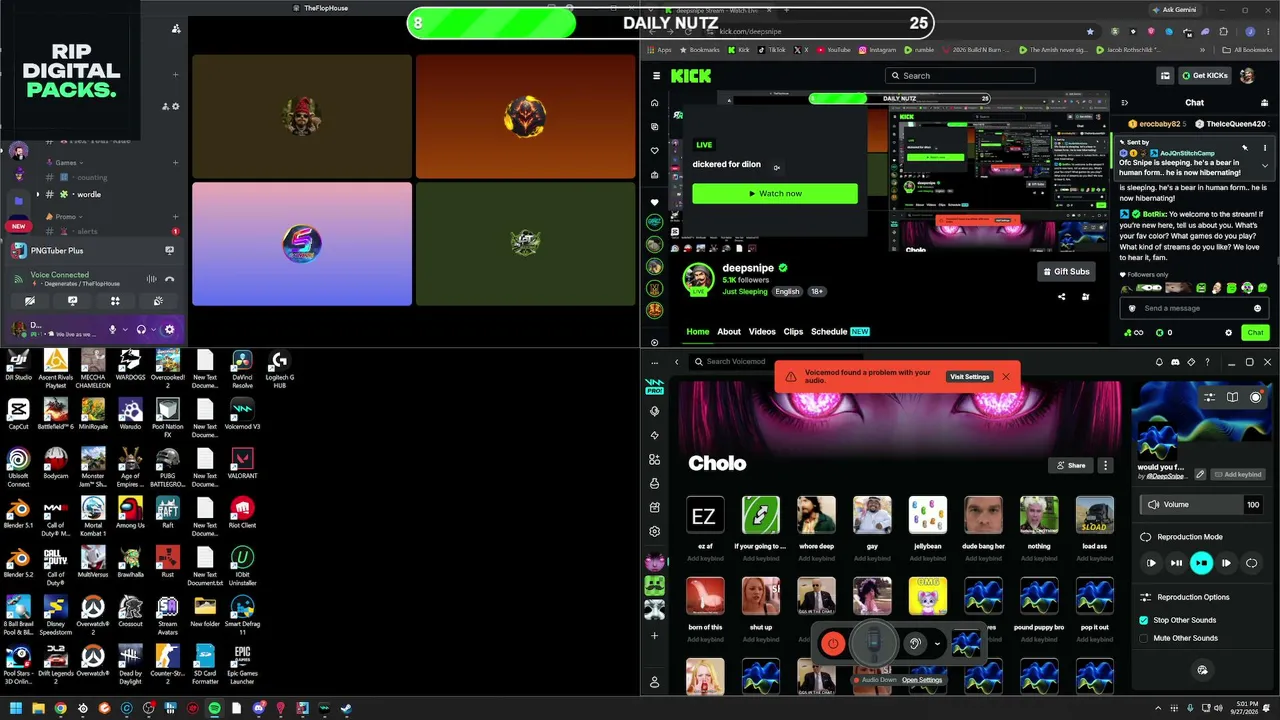This screenshot has width=1280, height=720.
Task: Click the share icon below Gift Subs
Action: tap(1062, 297)
